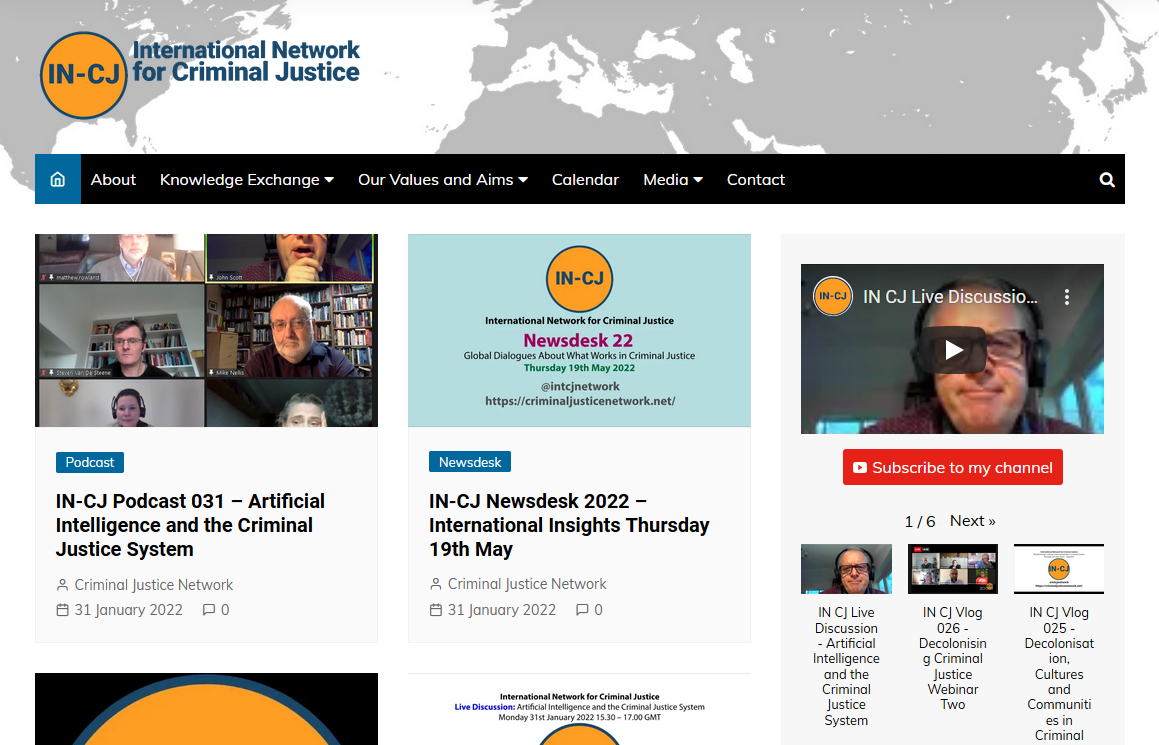Open IN CJ Vlog 025 video title text
Screen dimensions: 1159x745
pos(1059,674)
